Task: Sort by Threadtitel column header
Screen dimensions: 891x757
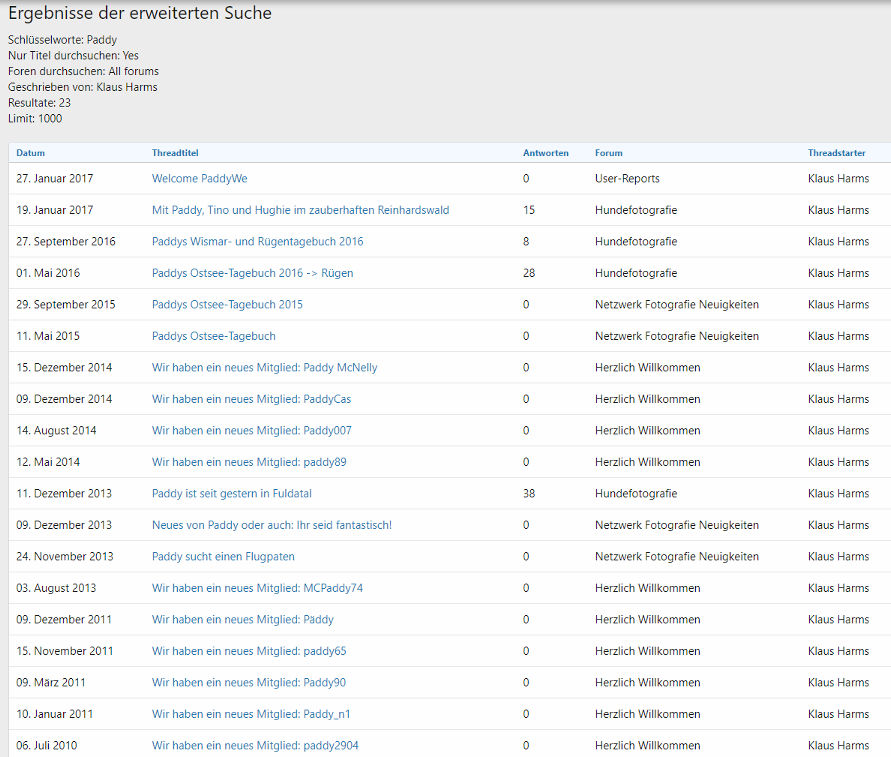Action: (175, 153)
